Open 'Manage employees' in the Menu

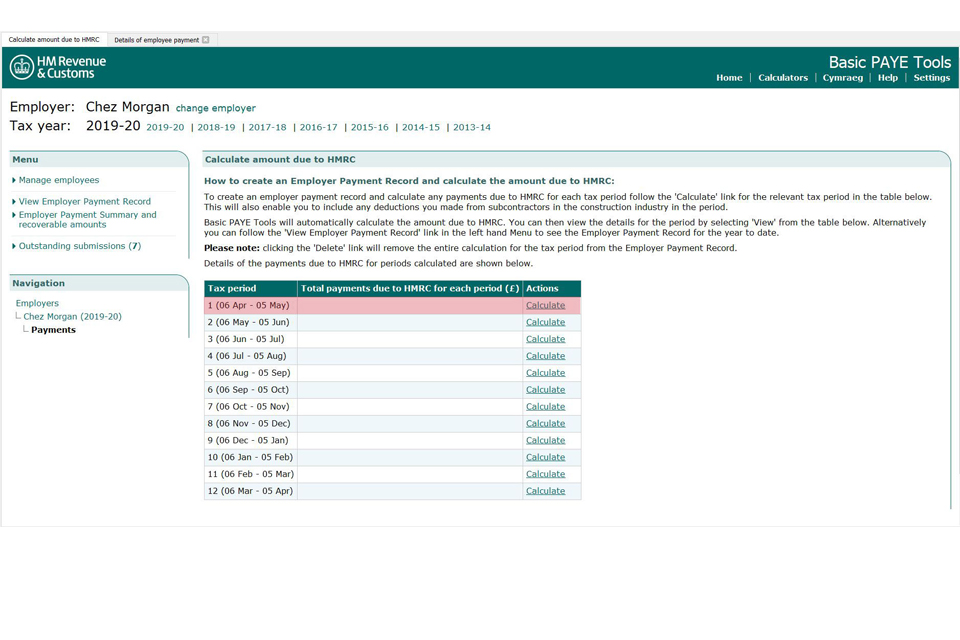[x=59, y=180]
